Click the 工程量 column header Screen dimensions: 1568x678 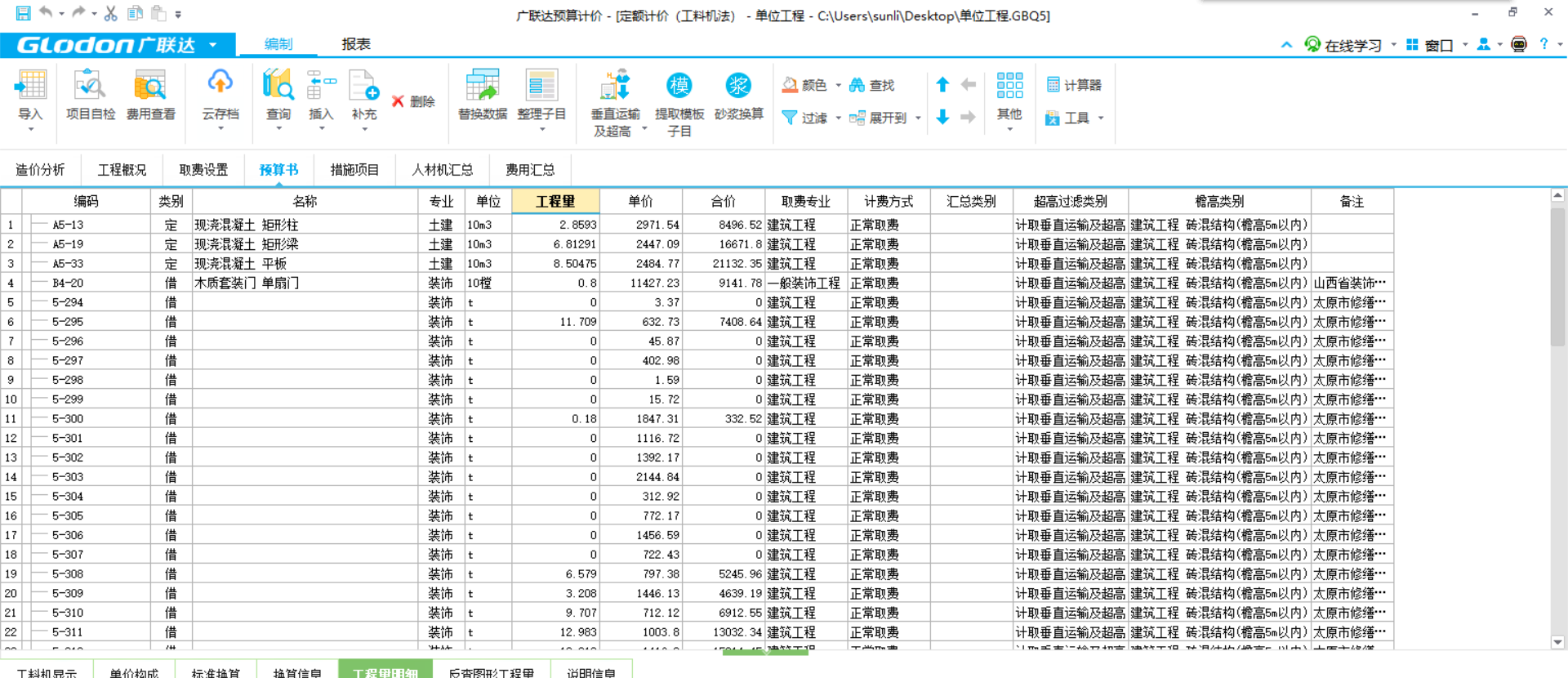555,201
